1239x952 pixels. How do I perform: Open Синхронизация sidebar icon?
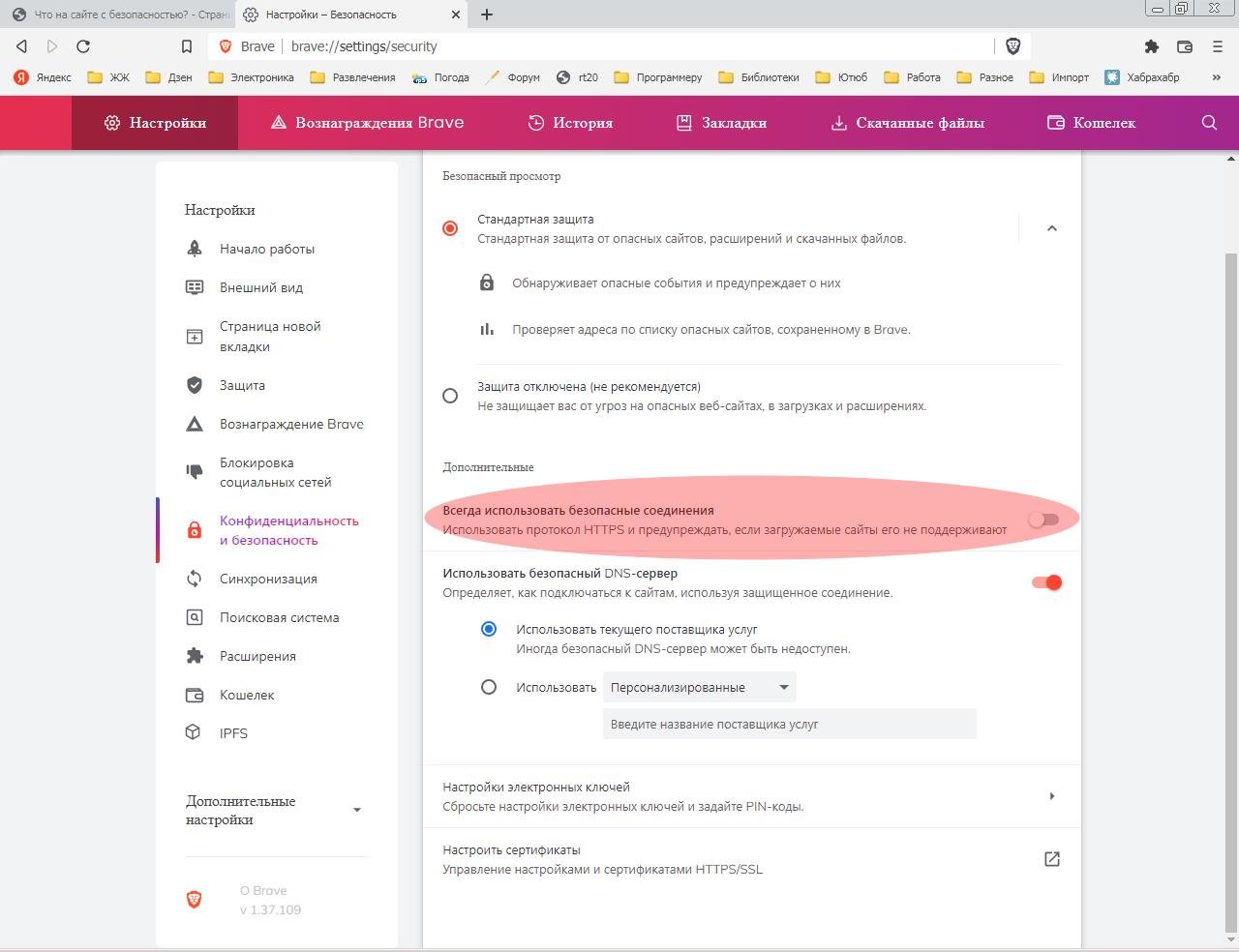[x=195, y=579]
